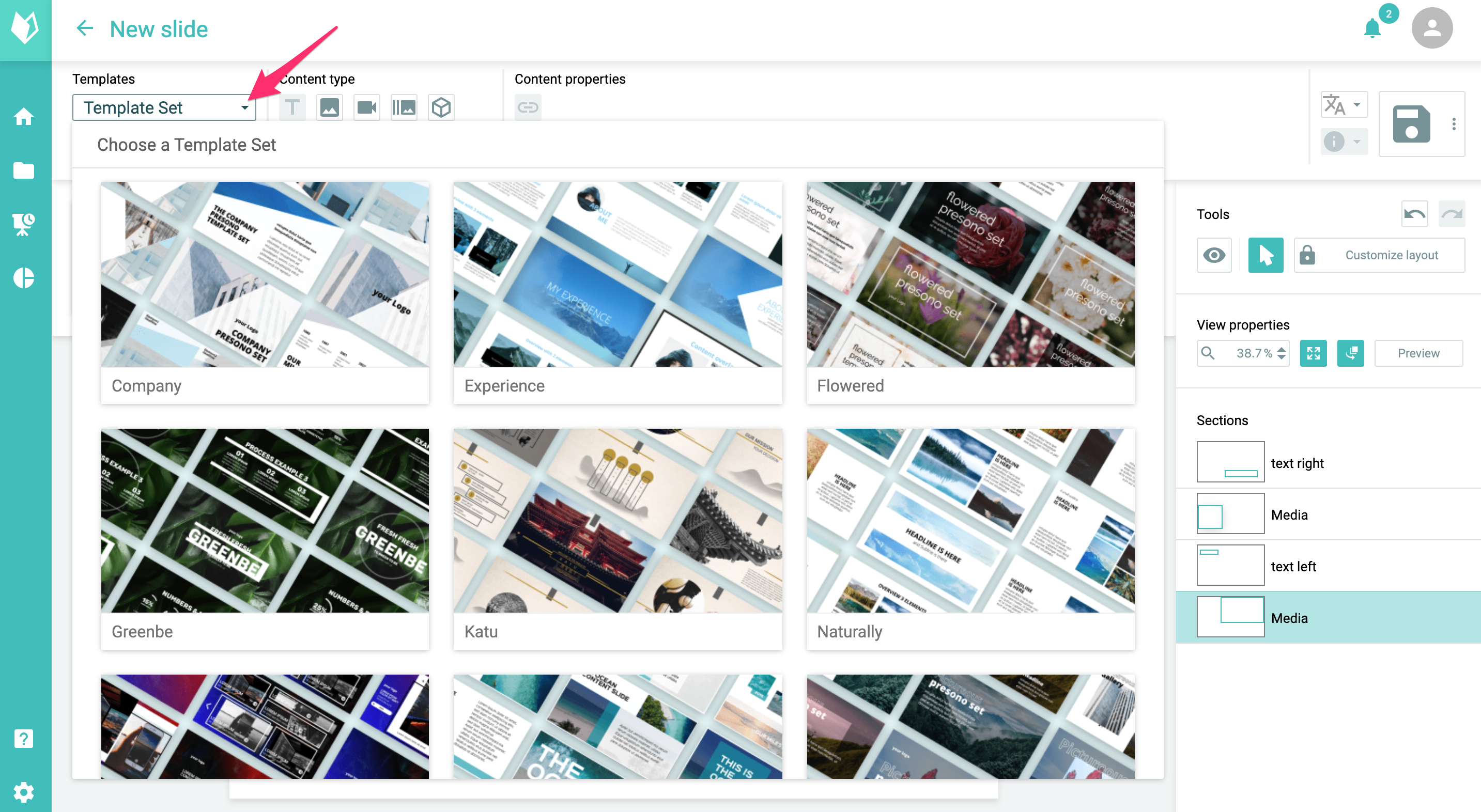Select the text right section

pyautogui.click(x=1329, y=463)
